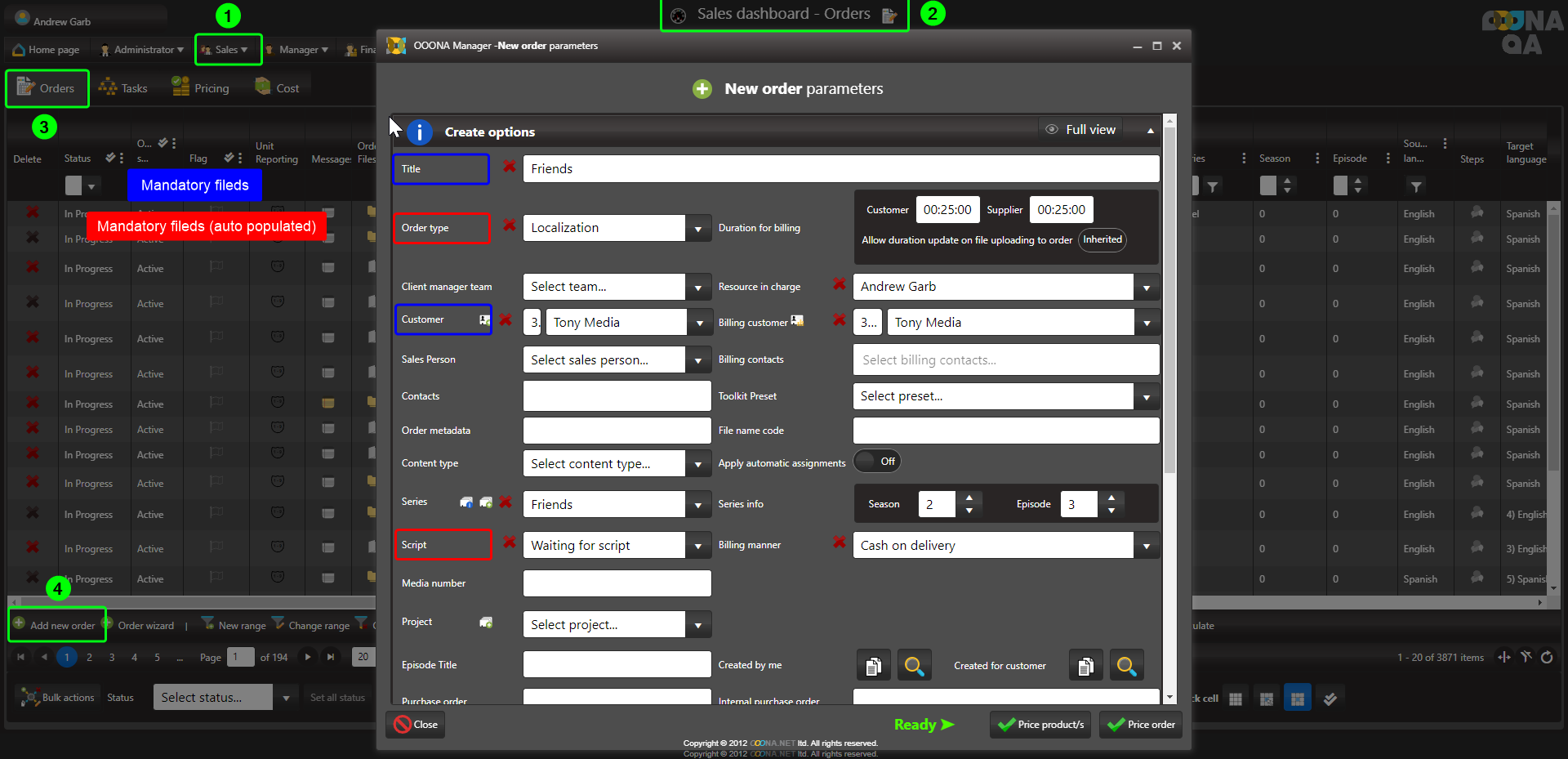Remove the Billing manner value with red X

click(839, 542)
